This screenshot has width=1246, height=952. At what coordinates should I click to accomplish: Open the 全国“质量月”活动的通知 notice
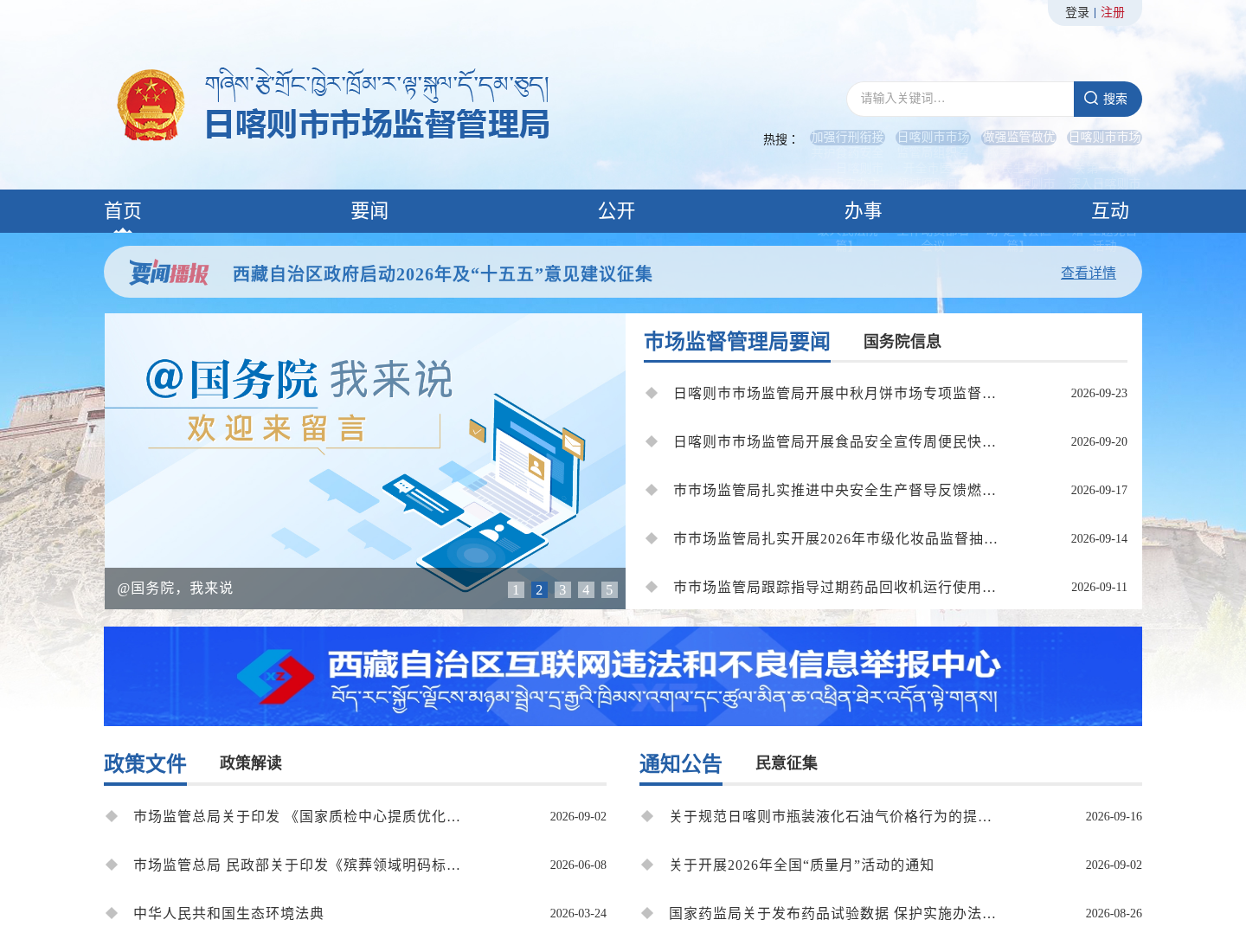click(x=801, y=865)
